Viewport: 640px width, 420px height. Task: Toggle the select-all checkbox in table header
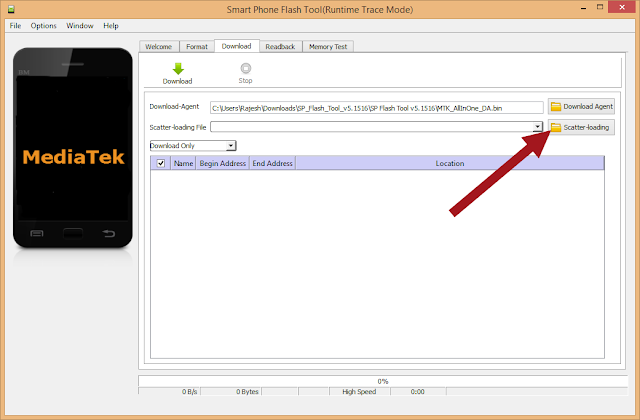[x=161, y=163]
